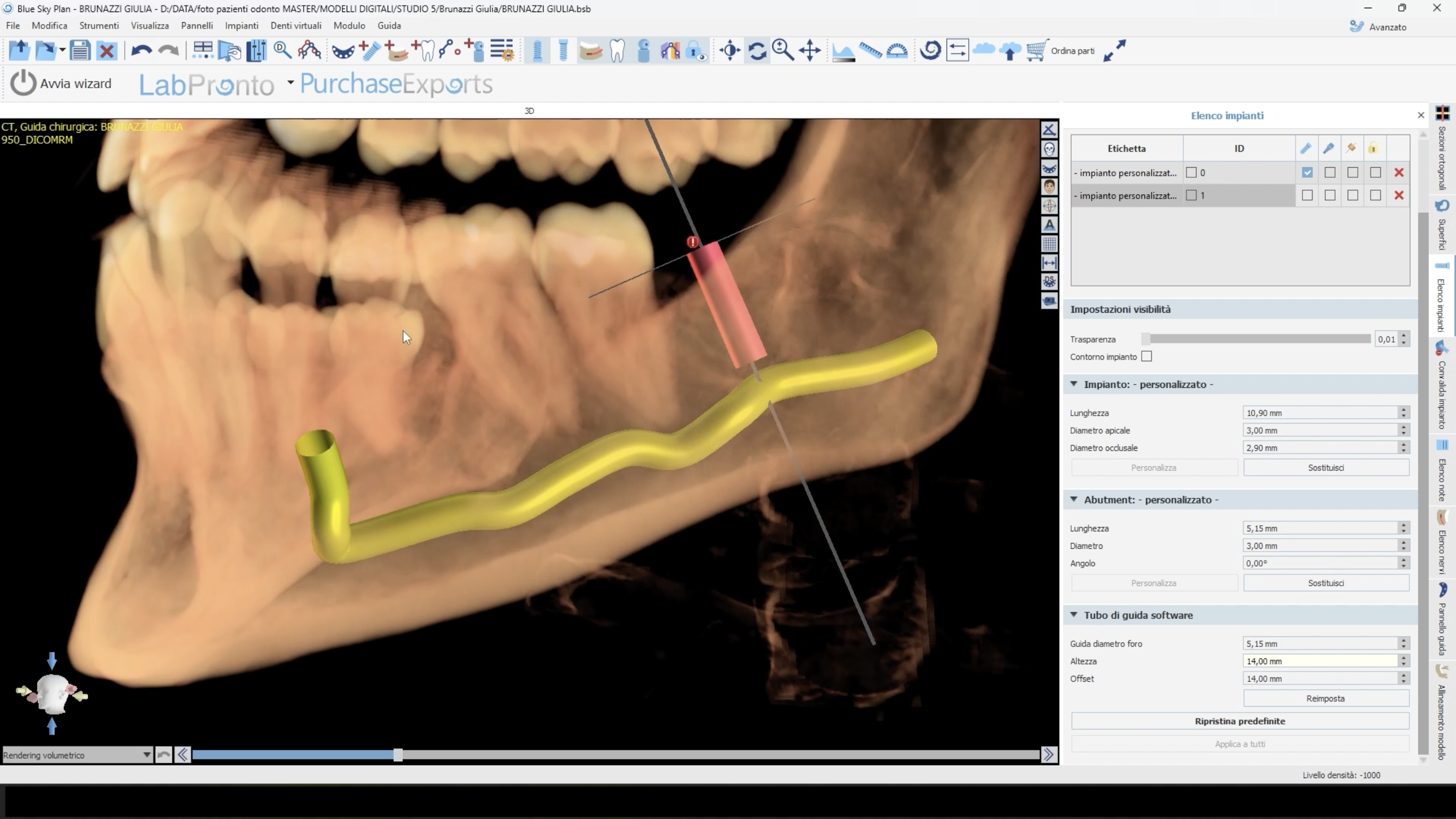The height and width of the screenshot is (819, 1456).
Task: Click the Reimposta button
Action: (x=1326, y=699)
